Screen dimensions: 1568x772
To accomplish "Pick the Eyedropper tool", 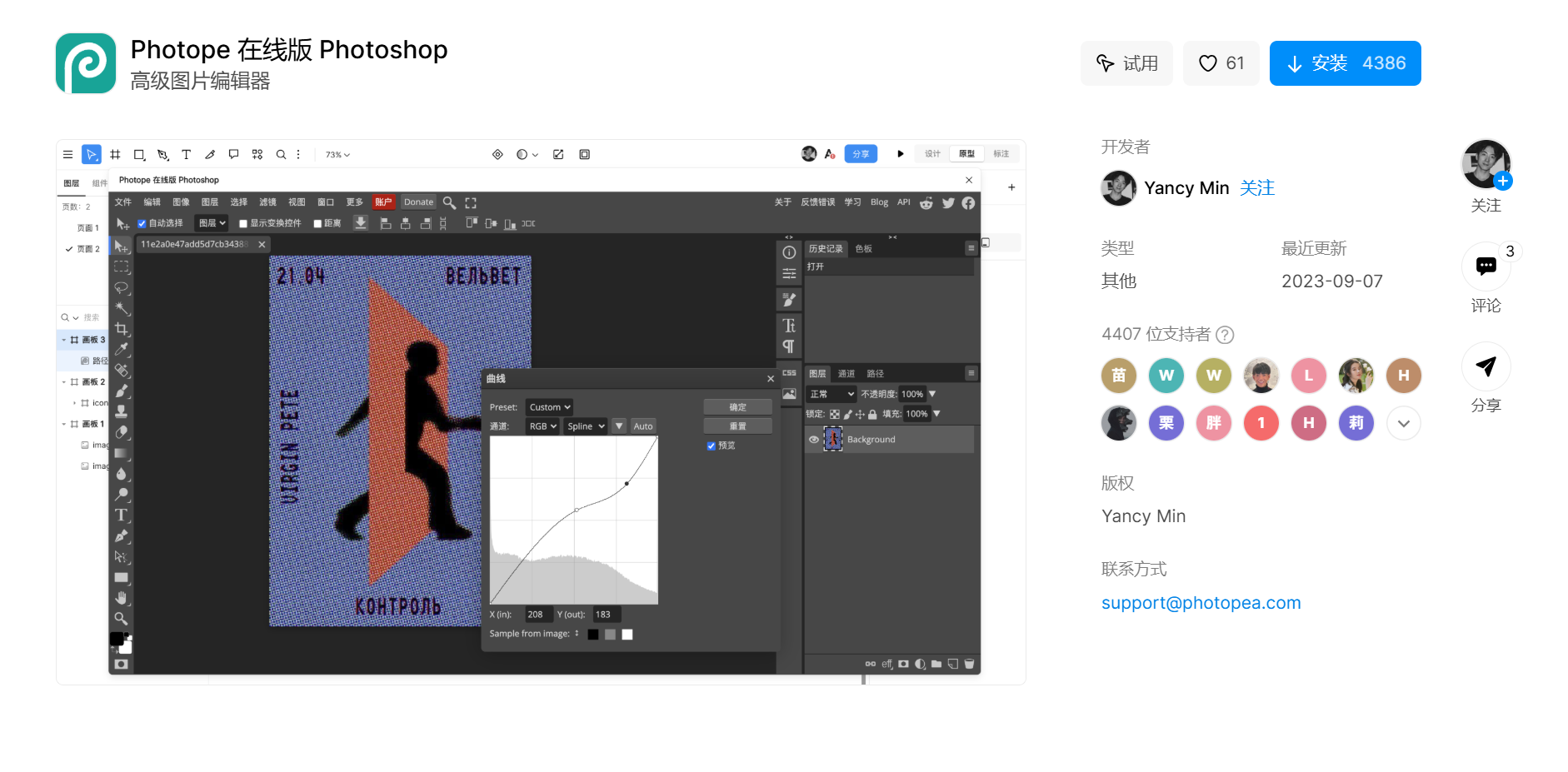I will (122, 349).
